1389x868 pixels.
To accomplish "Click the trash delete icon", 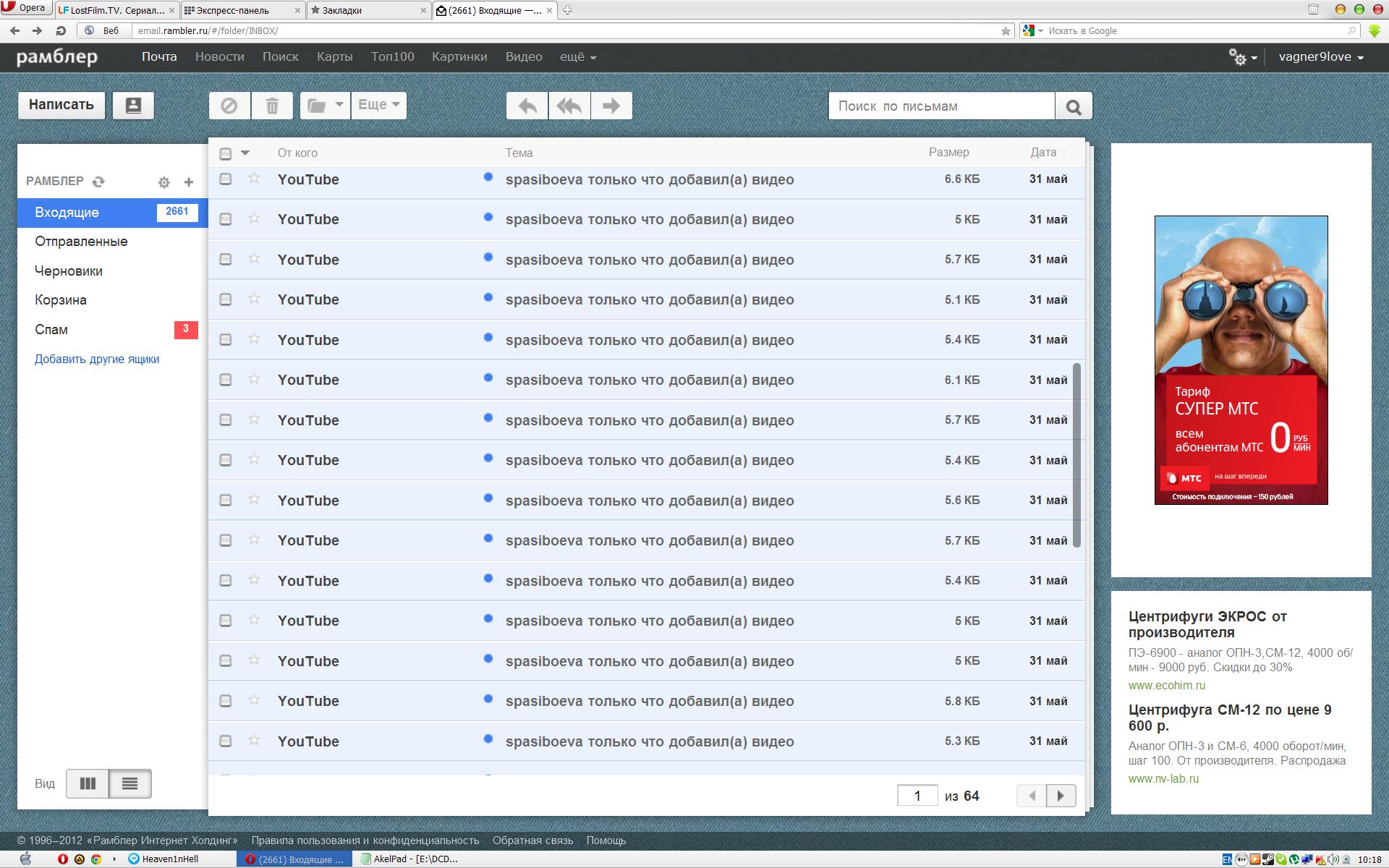I will tap(272, 106).
